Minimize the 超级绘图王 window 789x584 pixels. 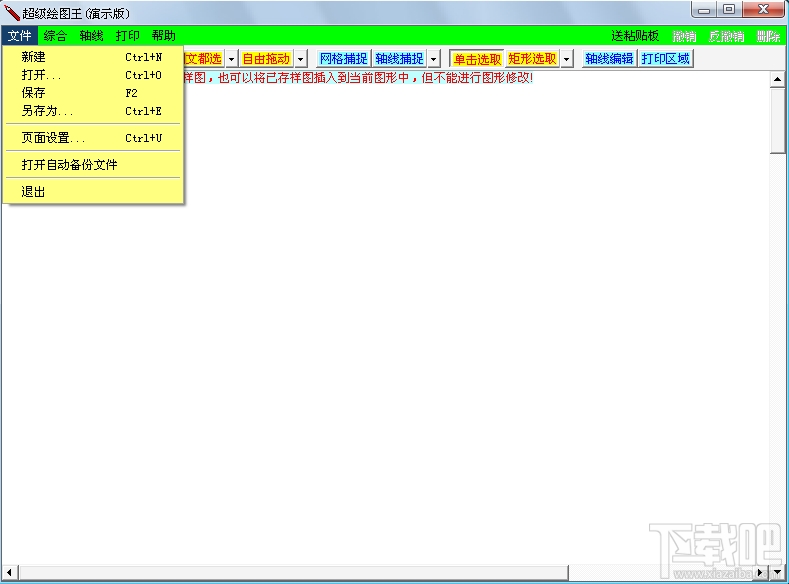click(x=704, y=10)
